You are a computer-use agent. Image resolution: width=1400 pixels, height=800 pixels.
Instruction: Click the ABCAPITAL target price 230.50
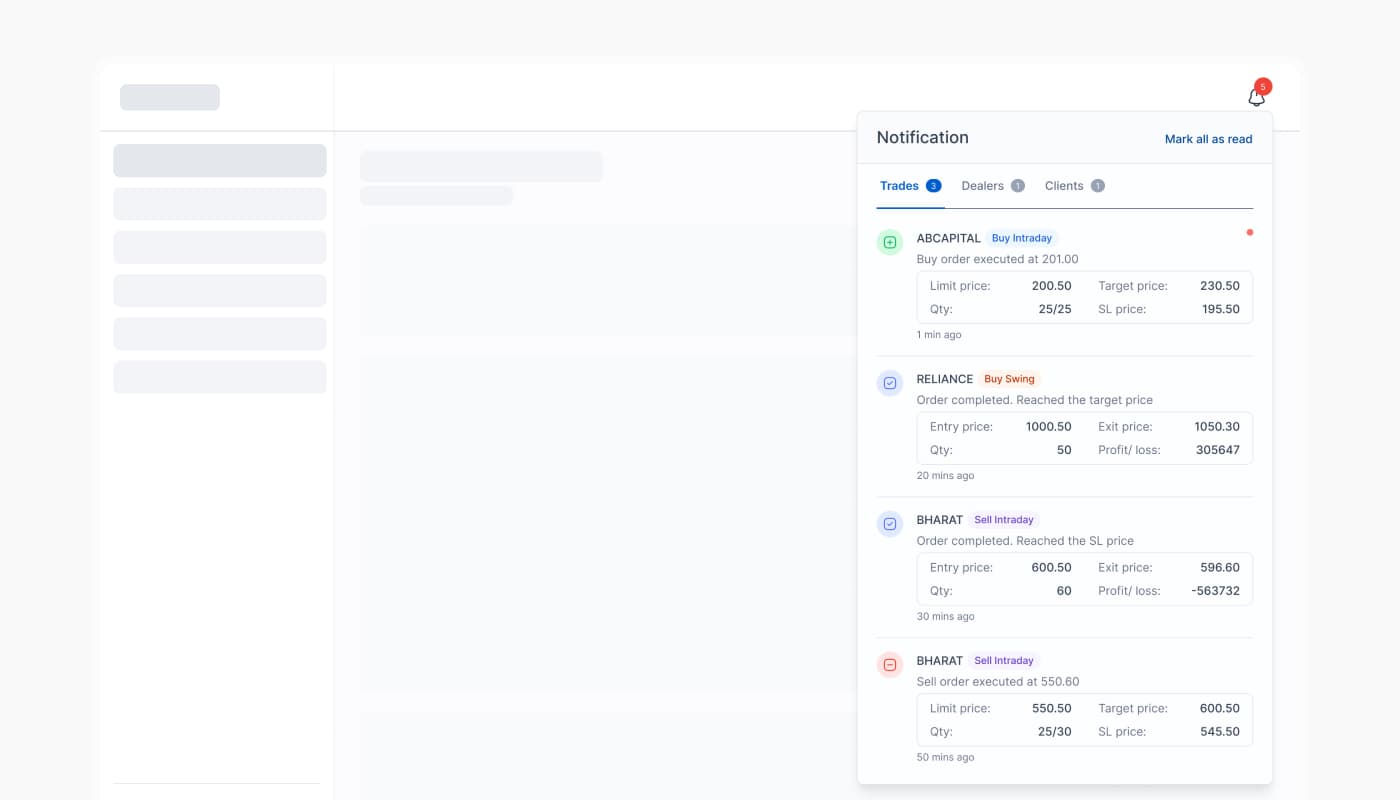coord(1219,286)
